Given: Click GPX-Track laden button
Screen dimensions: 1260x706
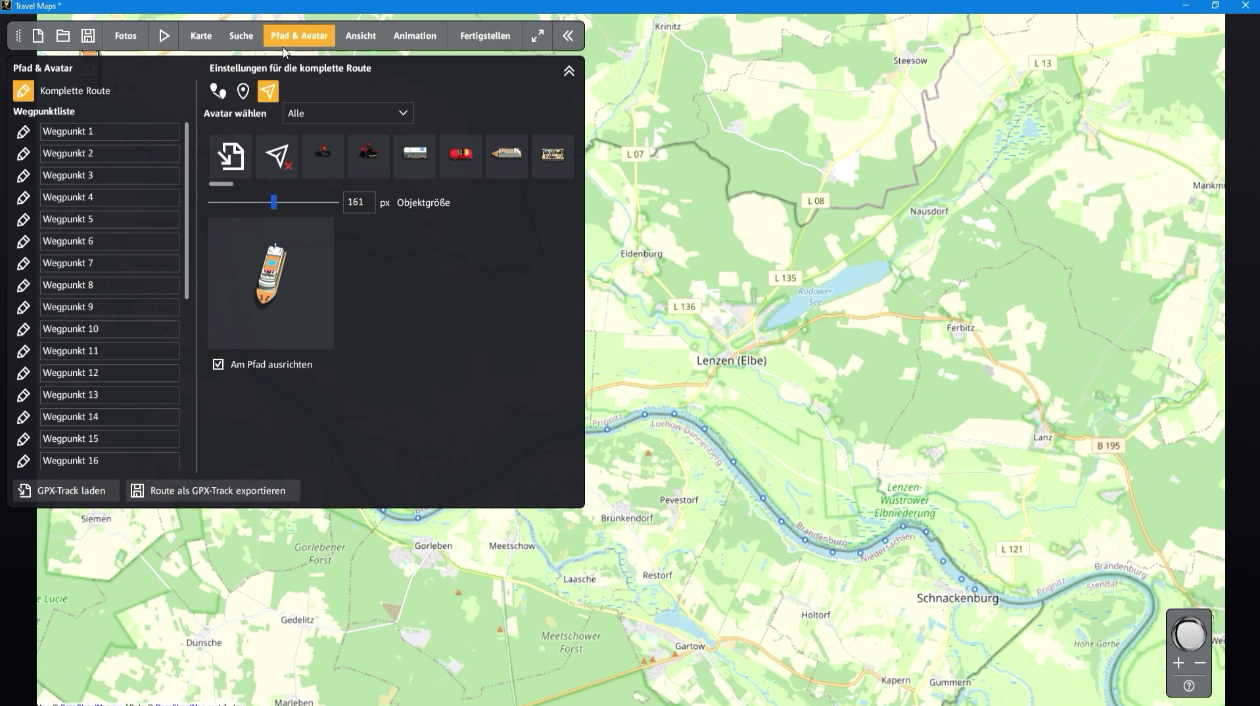Looking at the screenshot, I should click(x=63, y=490).
